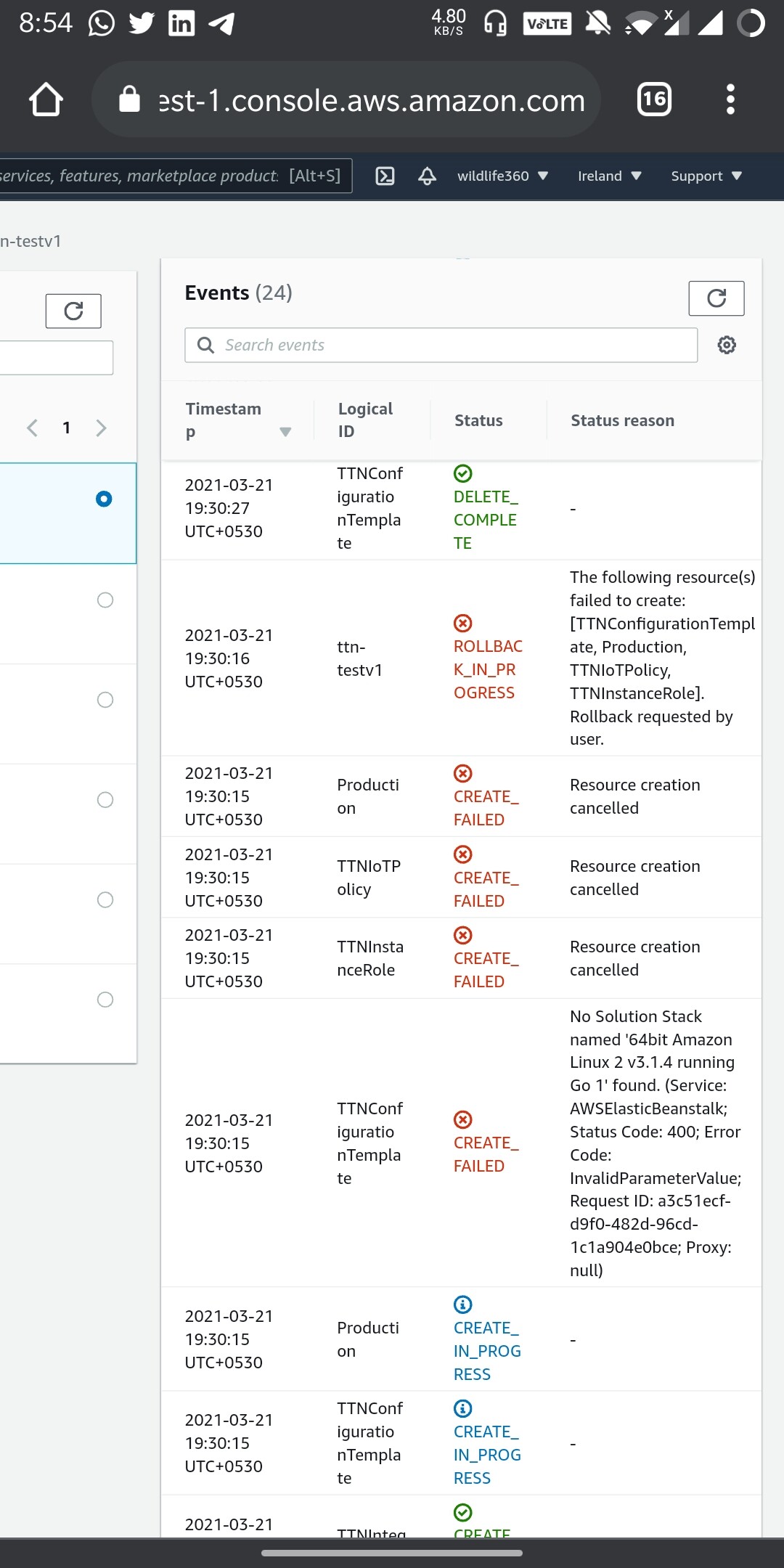
Task: Go to next page of stacks
Action: [x=102, y=428]
